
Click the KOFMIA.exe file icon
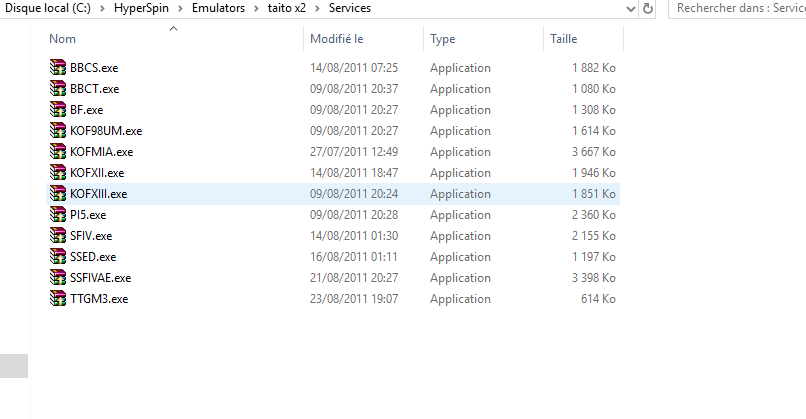pos(58,152)
